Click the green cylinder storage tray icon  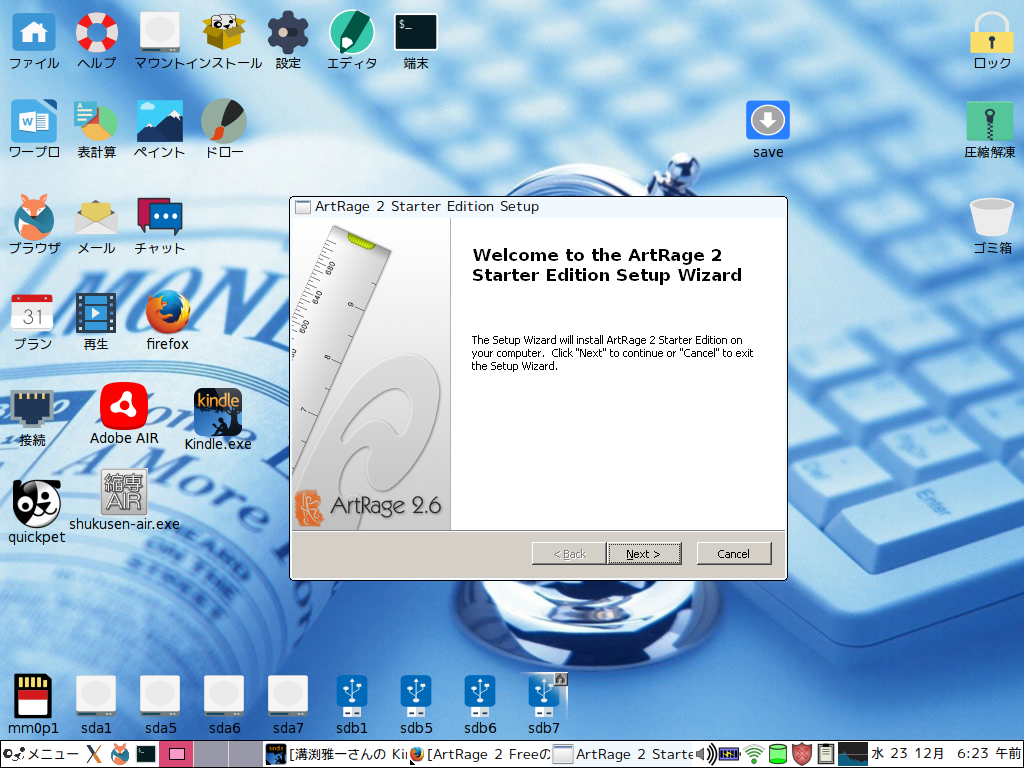click(x=778, y=754)
